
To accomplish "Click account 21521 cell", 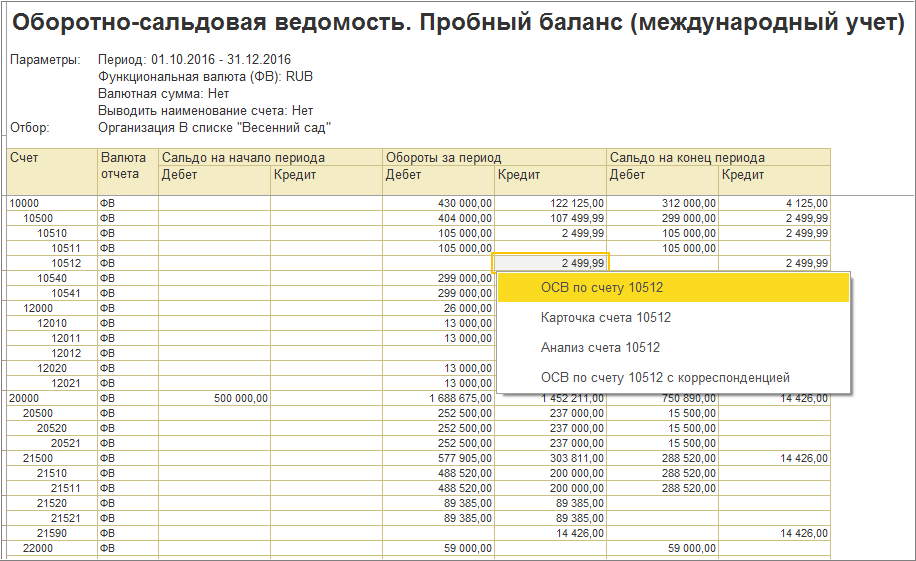I will tap(52, 518).
